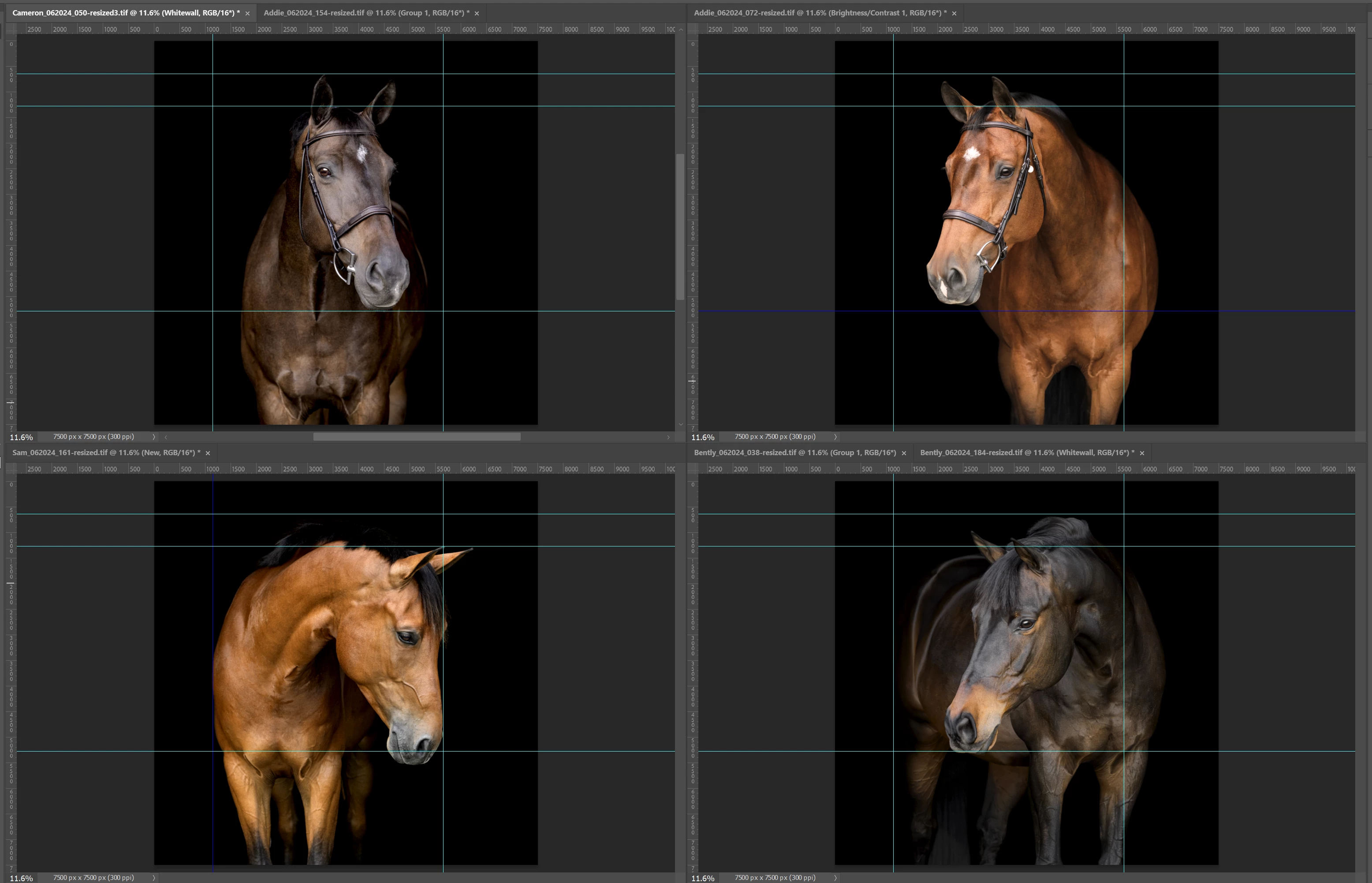Image resolution: width=1372 pixels, height=883 pixels.
Task: Click the zoom percentage field in Addie_072 window
Action: coord(703,437)
